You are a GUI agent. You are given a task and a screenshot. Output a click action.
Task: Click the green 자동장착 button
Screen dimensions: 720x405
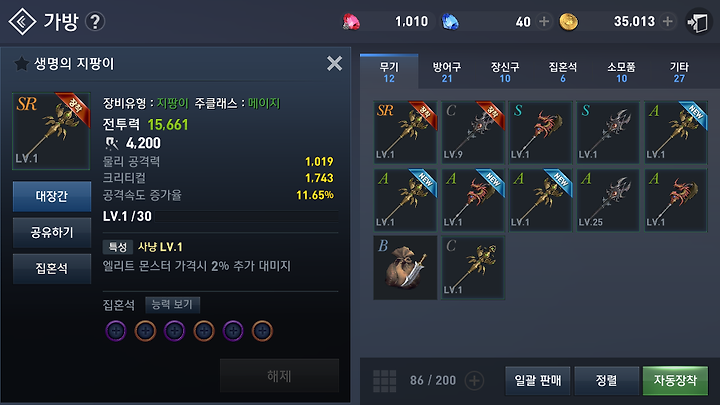tap(675, 380)
